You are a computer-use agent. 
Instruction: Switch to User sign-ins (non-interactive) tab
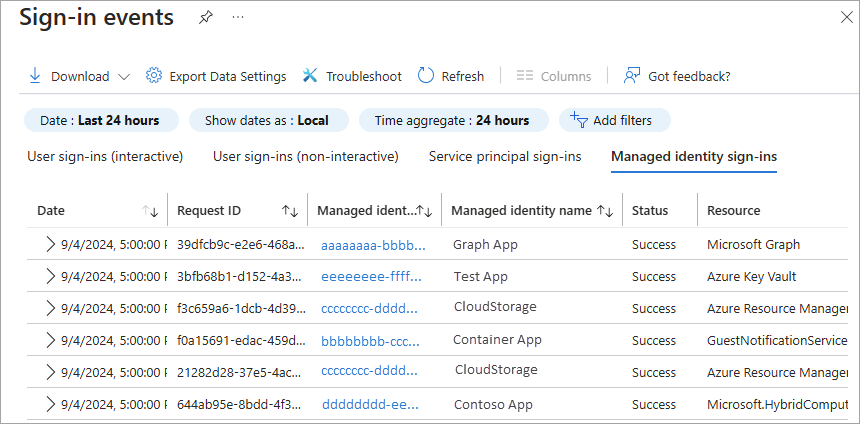coord(305,157)
